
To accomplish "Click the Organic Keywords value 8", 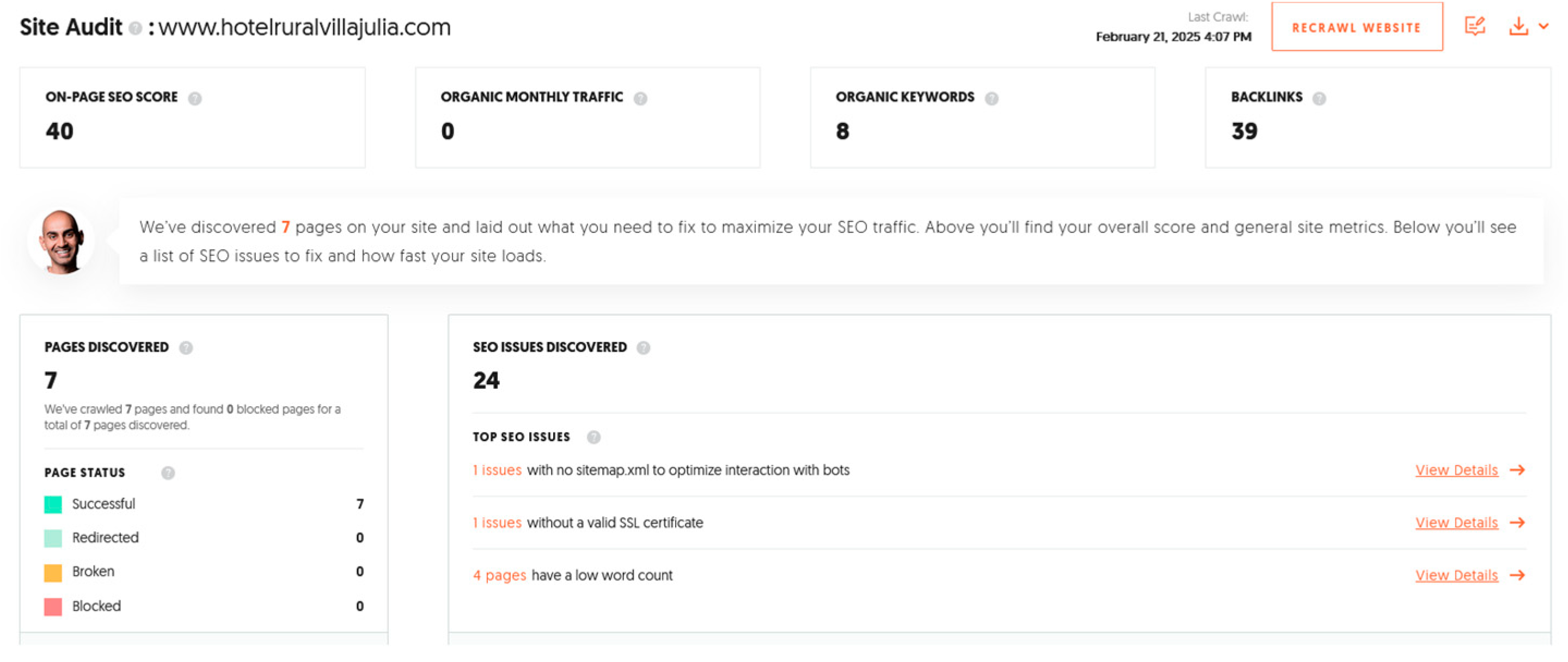I will pos(842,131).
